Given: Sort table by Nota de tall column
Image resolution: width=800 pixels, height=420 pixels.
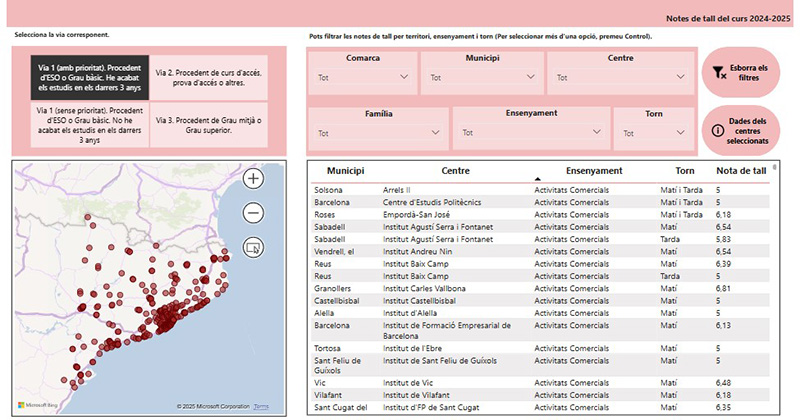Looking at the screenshot, I should click(x=741, y=171).
